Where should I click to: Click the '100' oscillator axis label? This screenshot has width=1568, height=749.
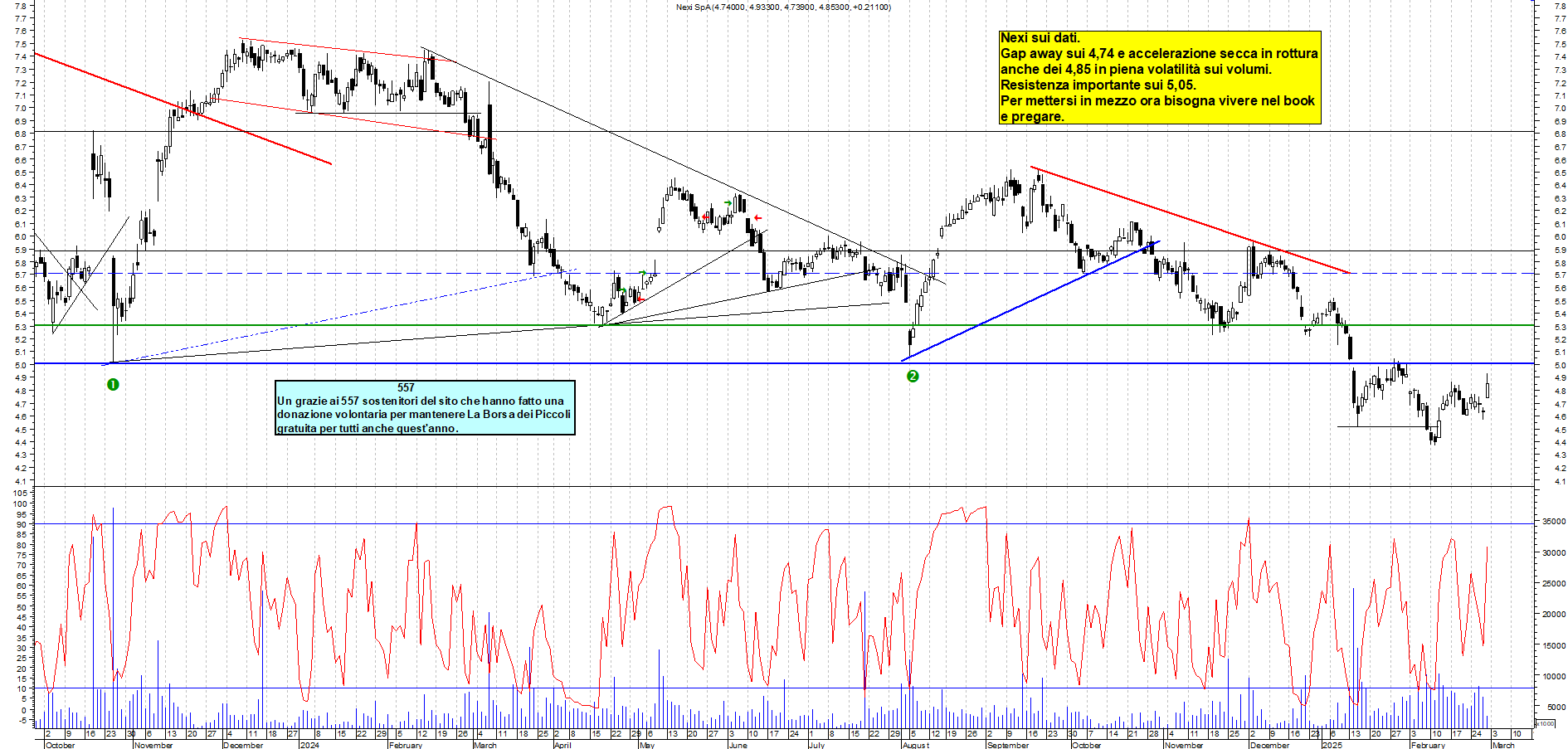[x=20, y=503]
